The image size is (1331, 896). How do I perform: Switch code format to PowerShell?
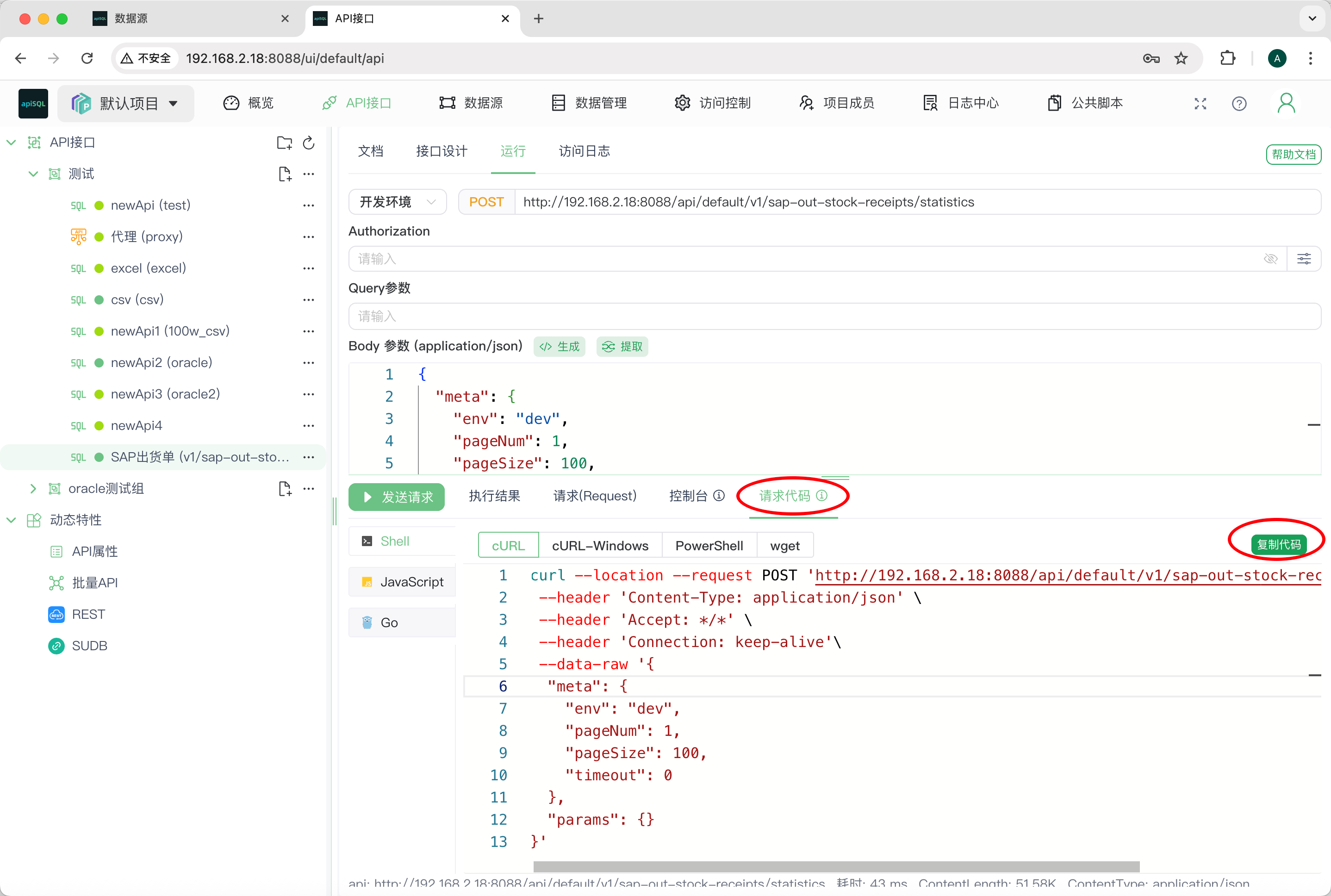pyautogui.click(x=709, y=546)
